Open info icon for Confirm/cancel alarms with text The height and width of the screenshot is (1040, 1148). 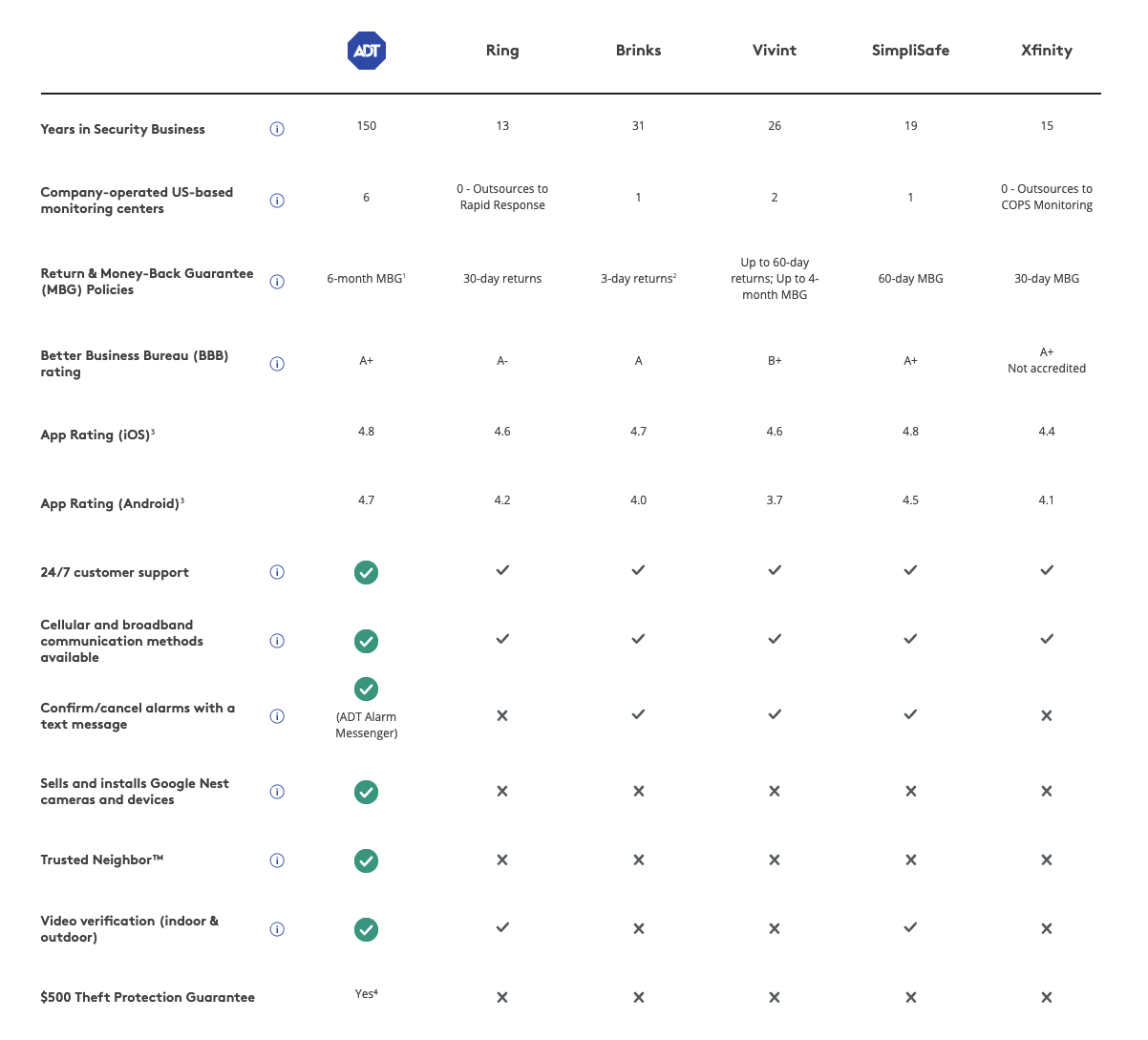pyautogui.click(x=277, y=716)
